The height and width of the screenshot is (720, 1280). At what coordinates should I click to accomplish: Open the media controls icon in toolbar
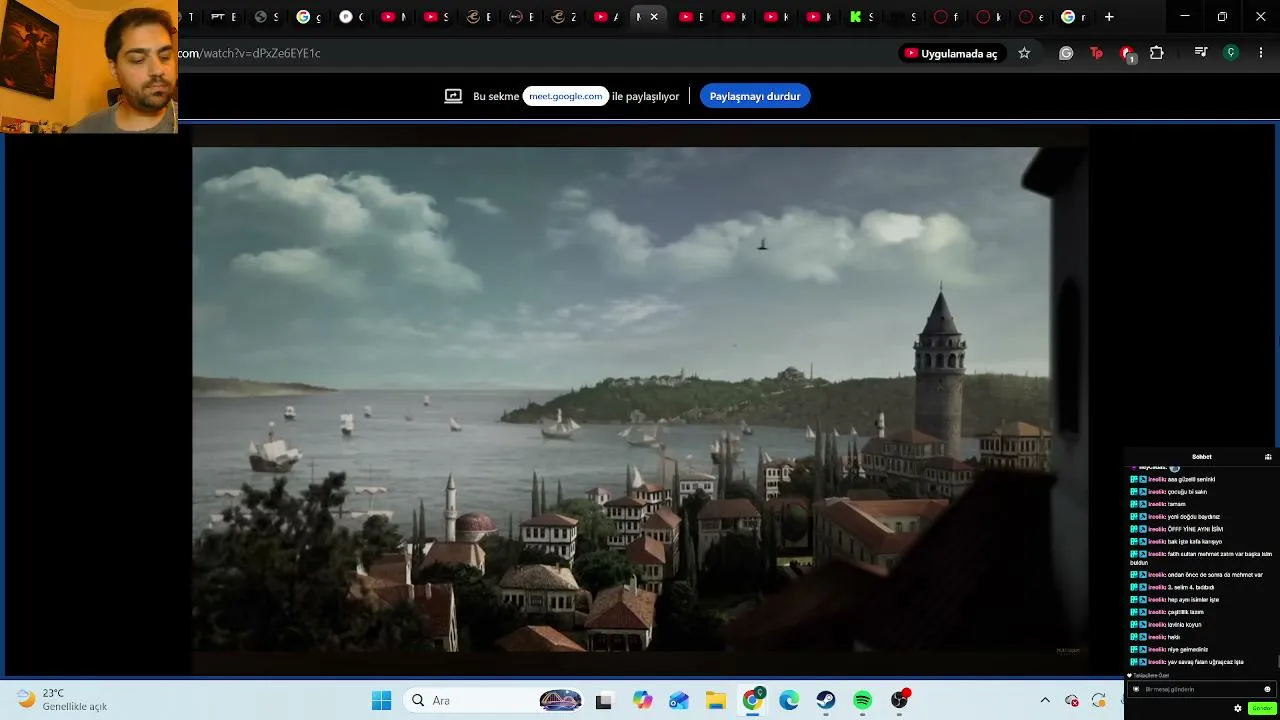[1201, 53]
